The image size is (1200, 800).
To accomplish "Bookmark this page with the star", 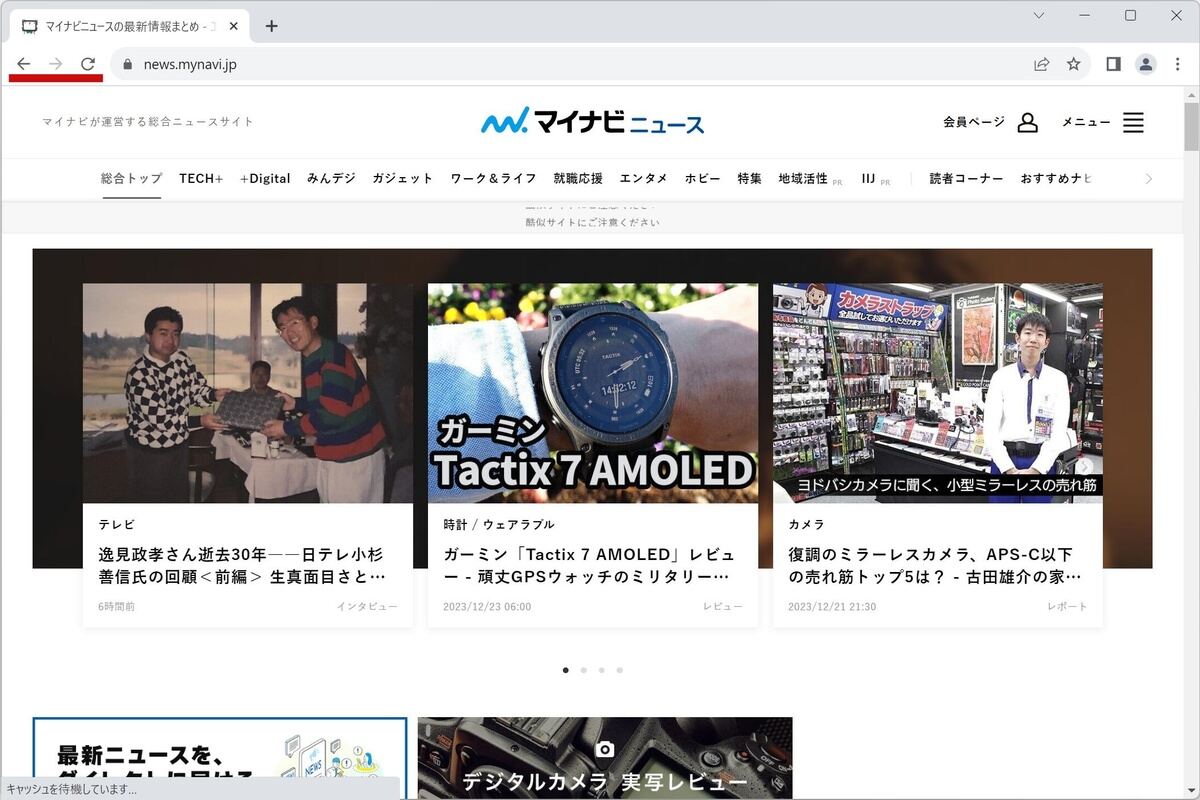I will pos(1074,64).
